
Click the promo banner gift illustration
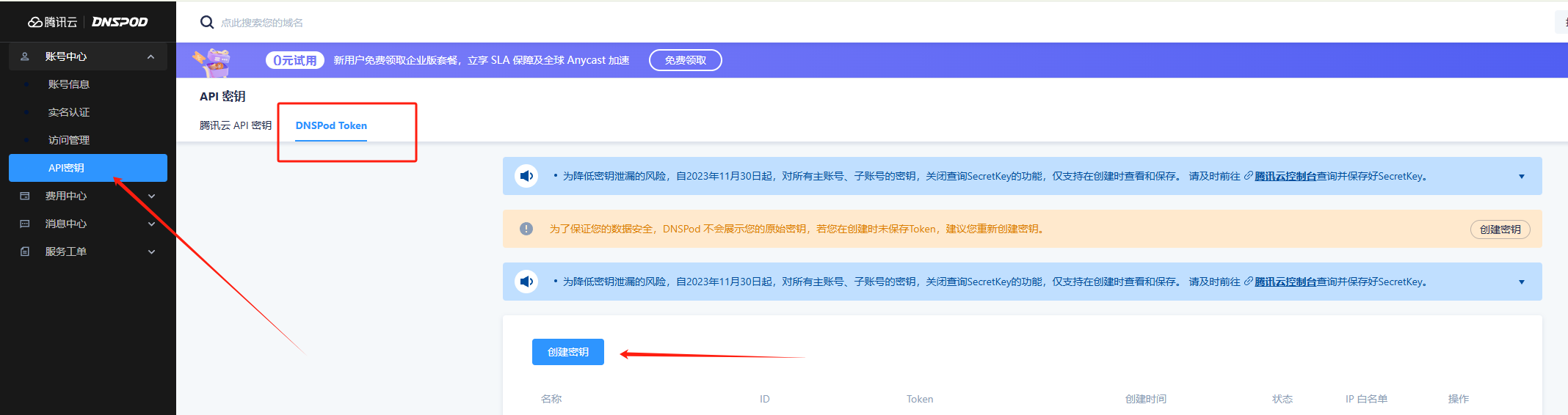coord(212,62)
